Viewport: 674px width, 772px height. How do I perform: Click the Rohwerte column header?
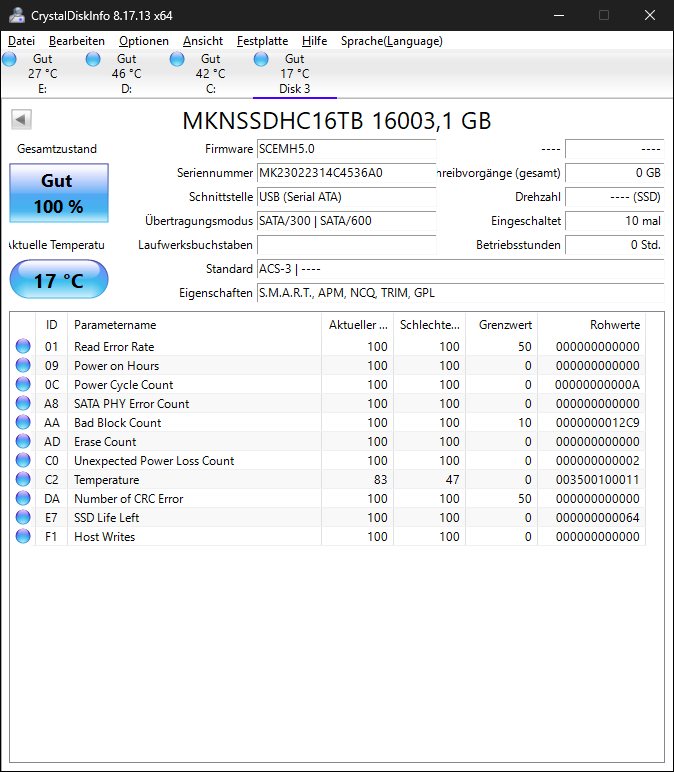click(592, 325)
